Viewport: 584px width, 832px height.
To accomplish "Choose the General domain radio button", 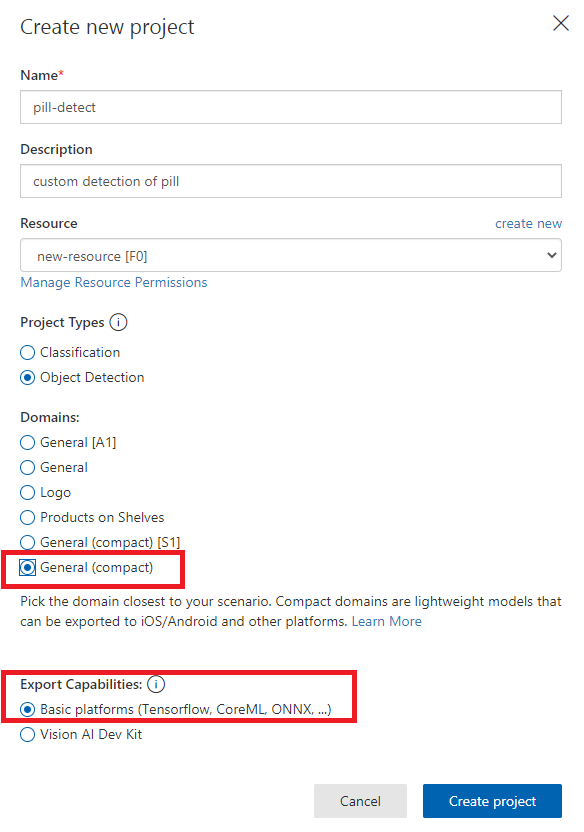I will [28, 467].
